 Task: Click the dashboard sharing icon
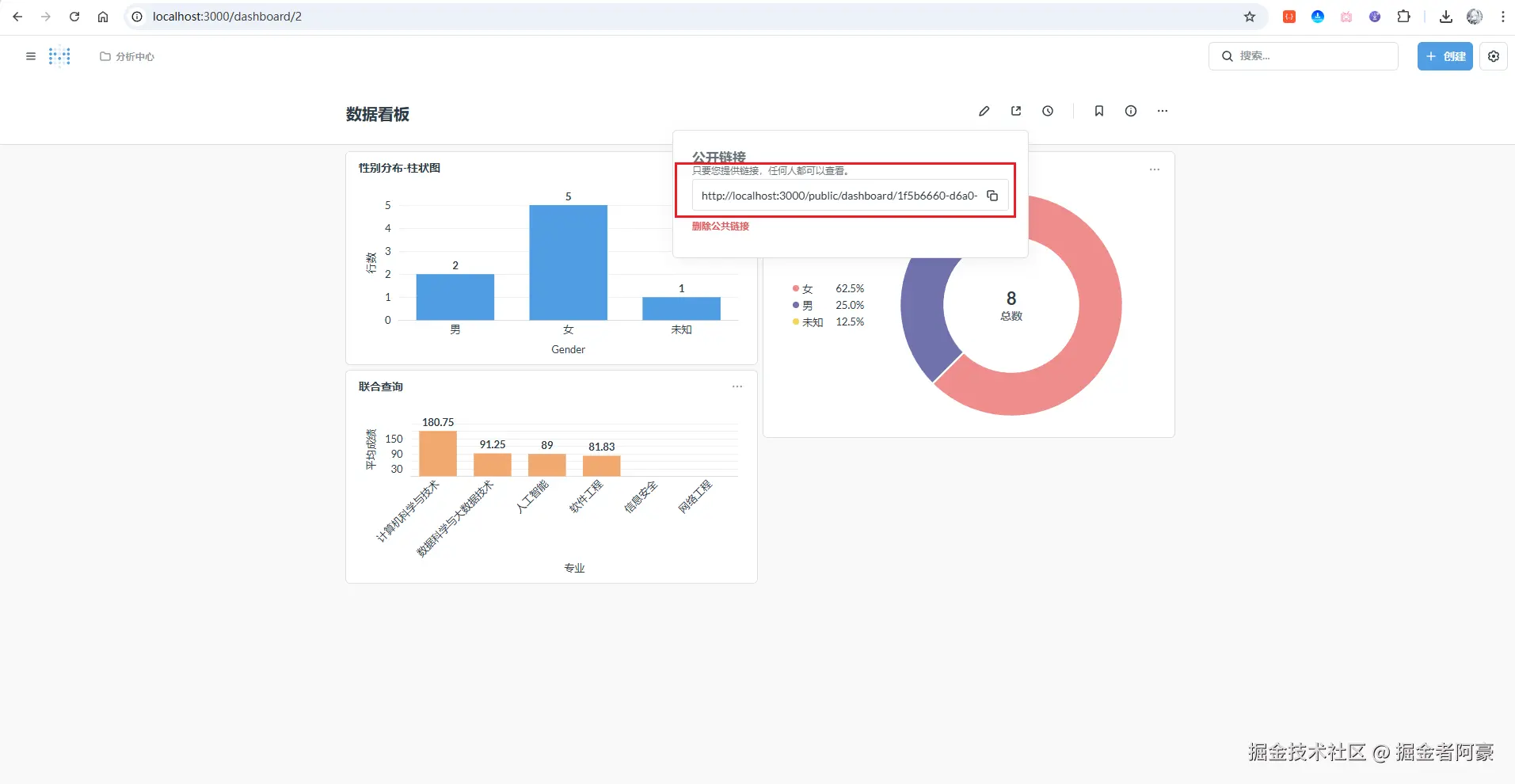(x=1016, y=111)
